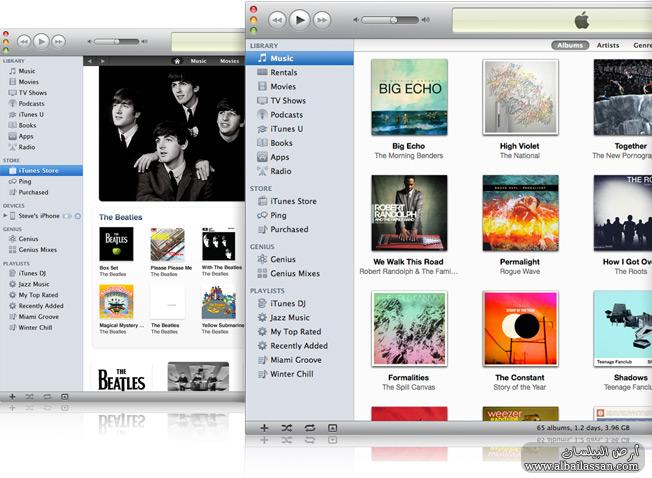Open Movies tab in store navigation bar
This screenshot has width=652, height=478.
[230, 61]
